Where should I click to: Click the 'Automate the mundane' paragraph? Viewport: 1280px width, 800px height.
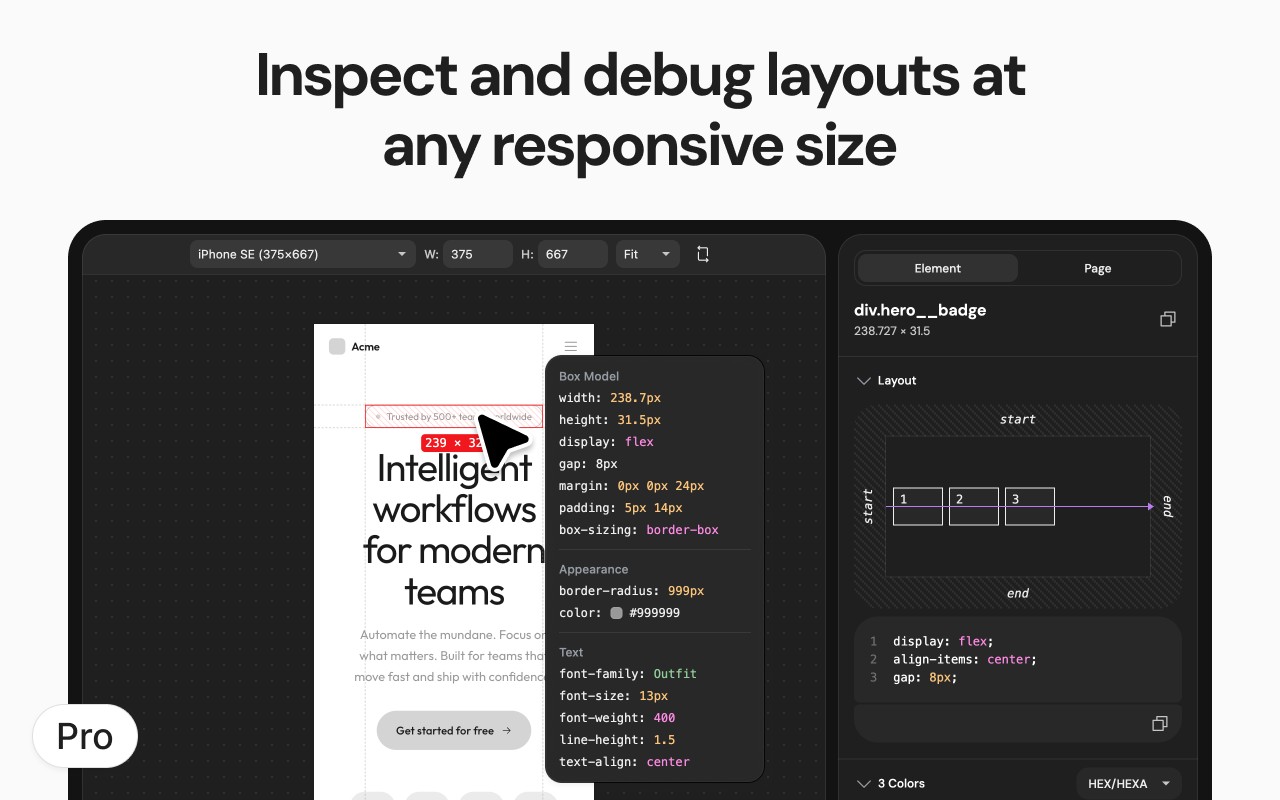click(x=452, y=656)
